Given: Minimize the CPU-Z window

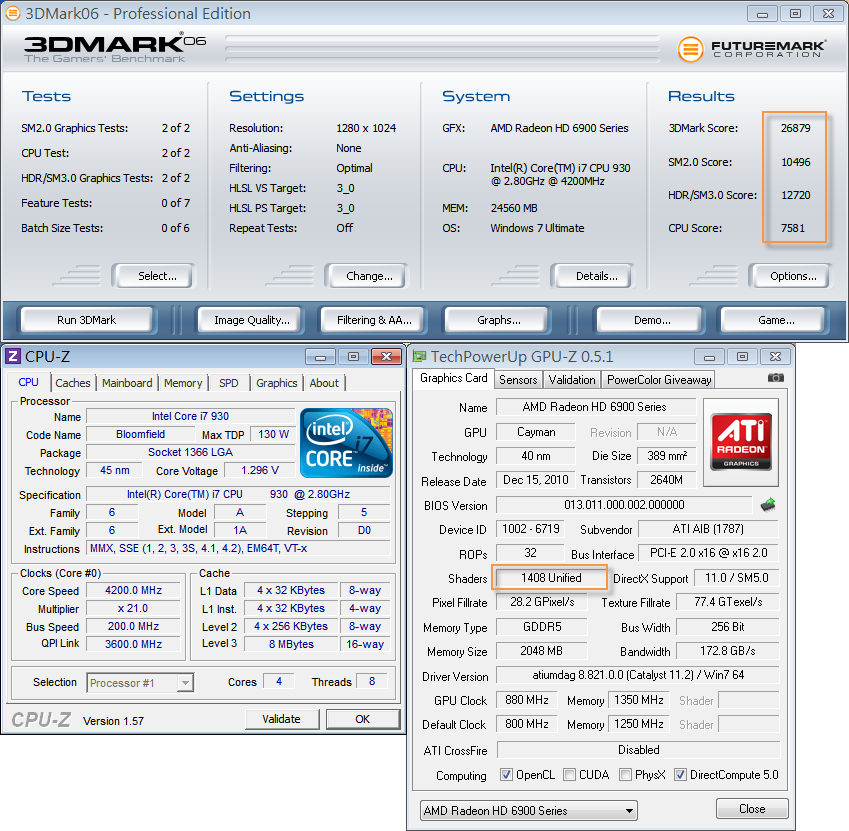Looking at the screenshot, I should coord(321,357).
